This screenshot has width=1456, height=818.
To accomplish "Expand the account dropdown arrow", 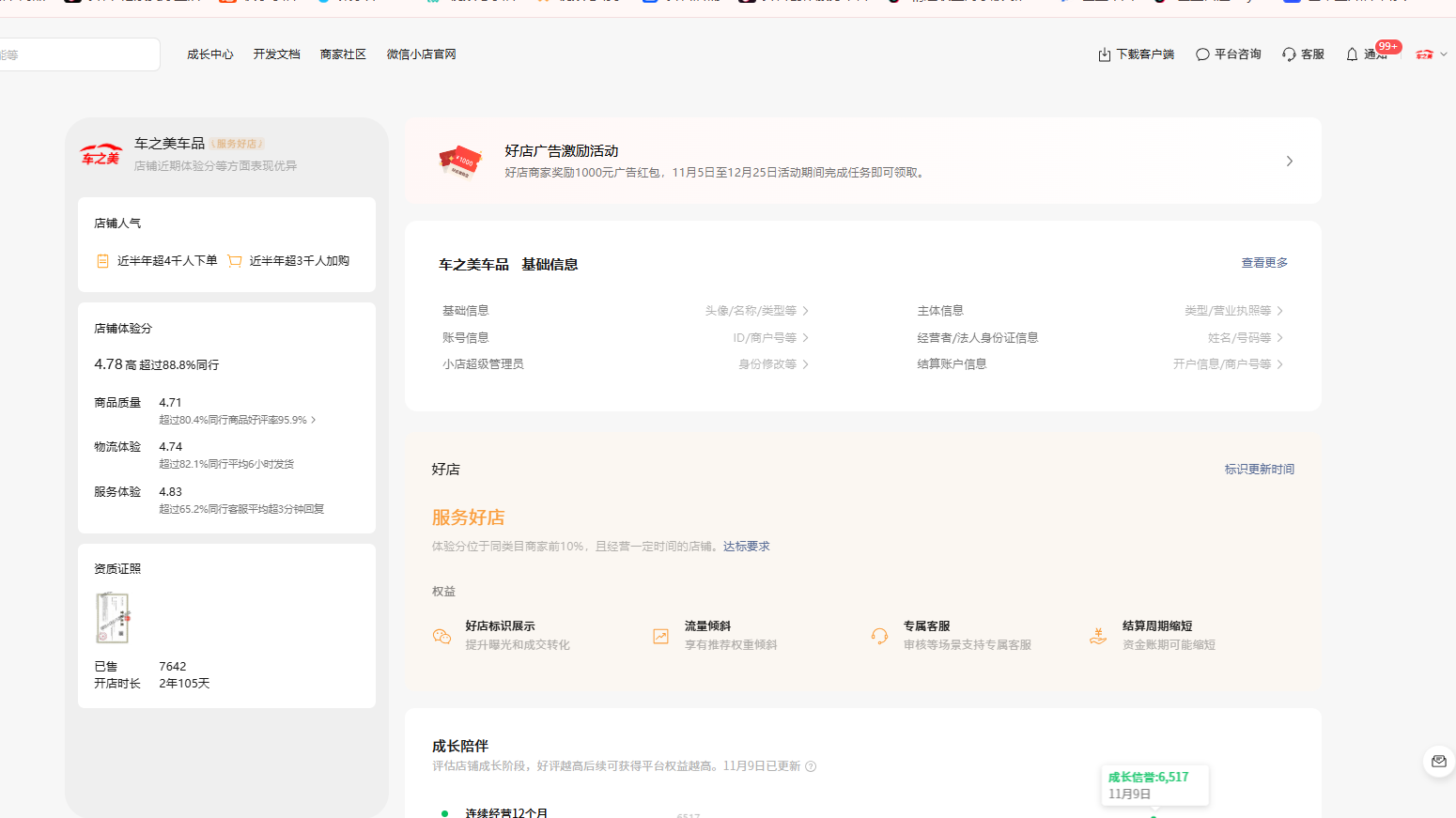I will [x=1444, y=54].
